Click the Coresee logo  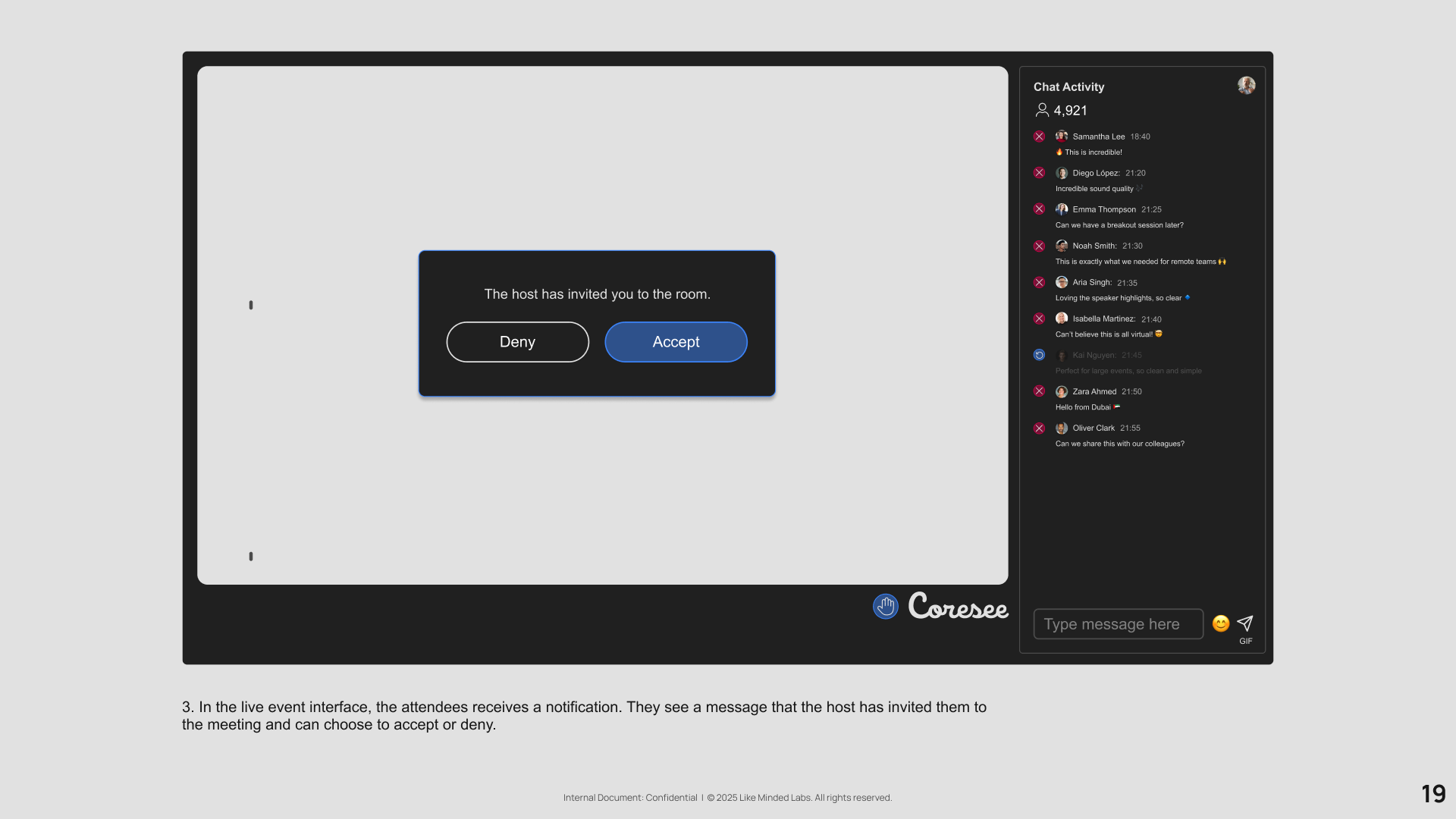point(958,607)
